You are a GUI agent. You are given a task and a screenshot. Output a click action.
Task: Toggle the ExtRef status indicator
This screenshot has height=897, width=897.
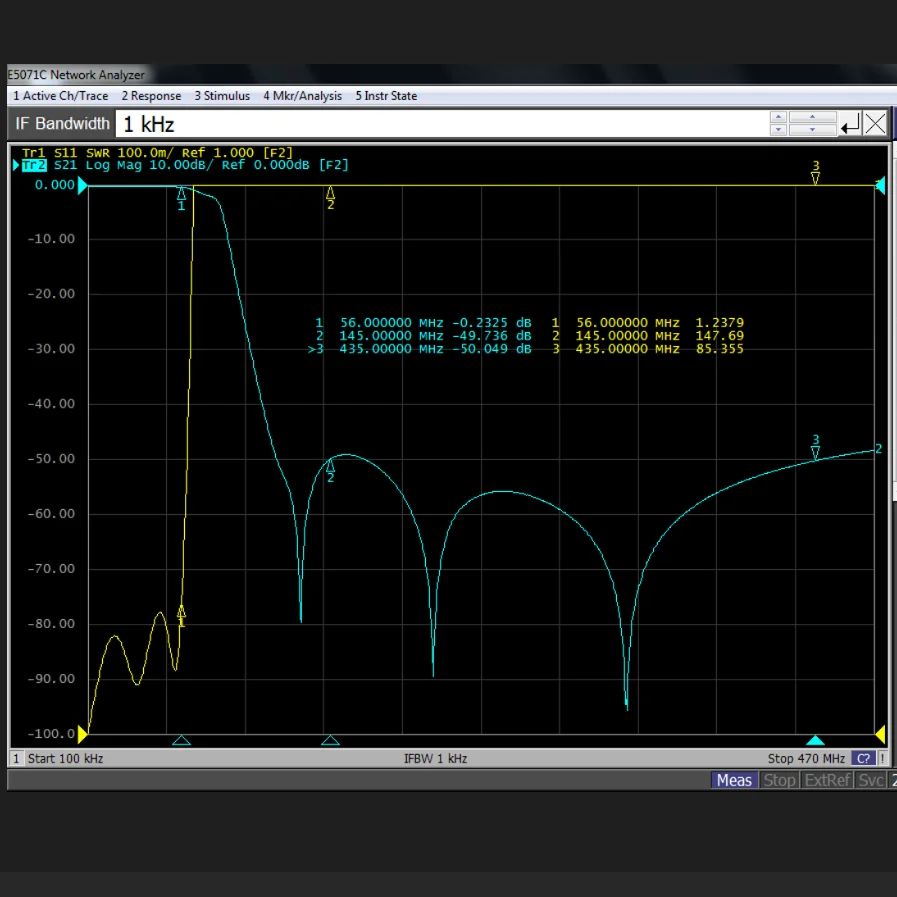pyautogui.click(x=827, y=780)
